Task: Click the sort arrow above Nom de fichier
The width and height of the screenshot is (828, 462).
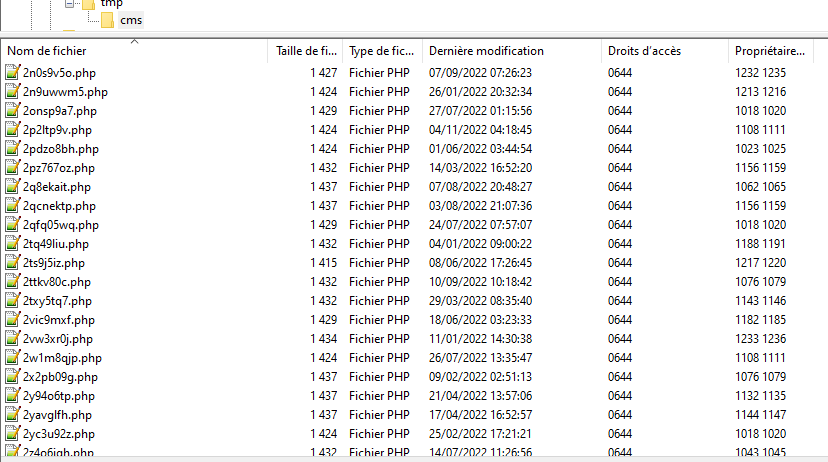Action: (x=135, y=41)
